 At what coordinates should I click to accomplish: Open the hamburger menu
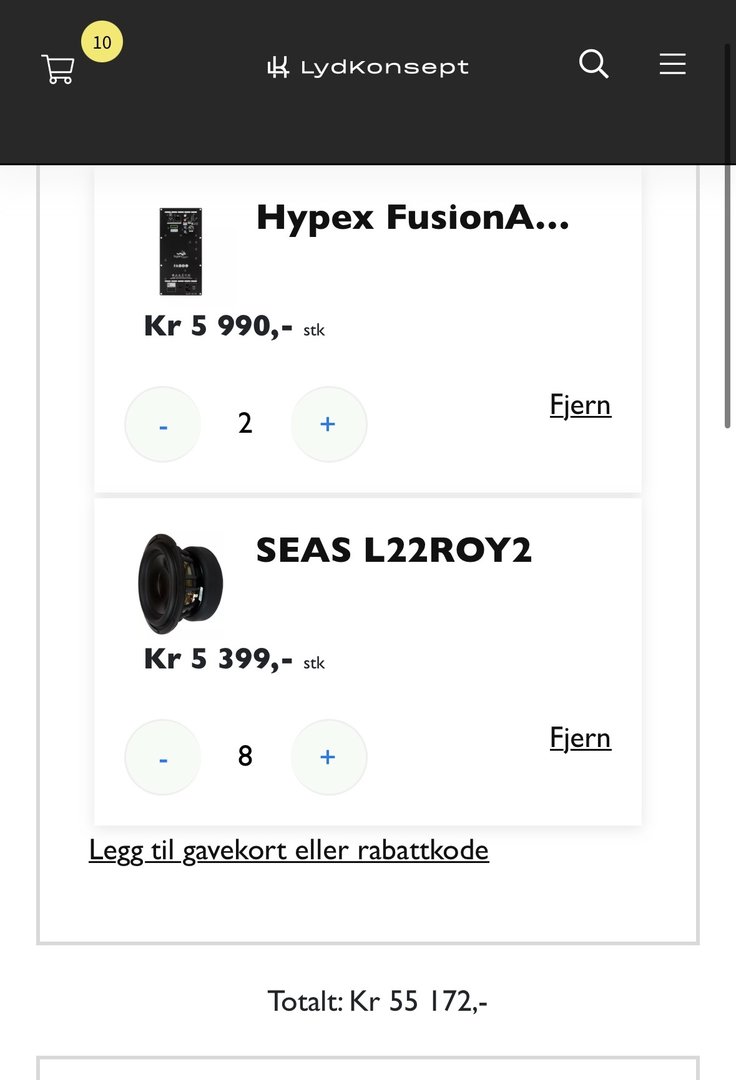672,64
